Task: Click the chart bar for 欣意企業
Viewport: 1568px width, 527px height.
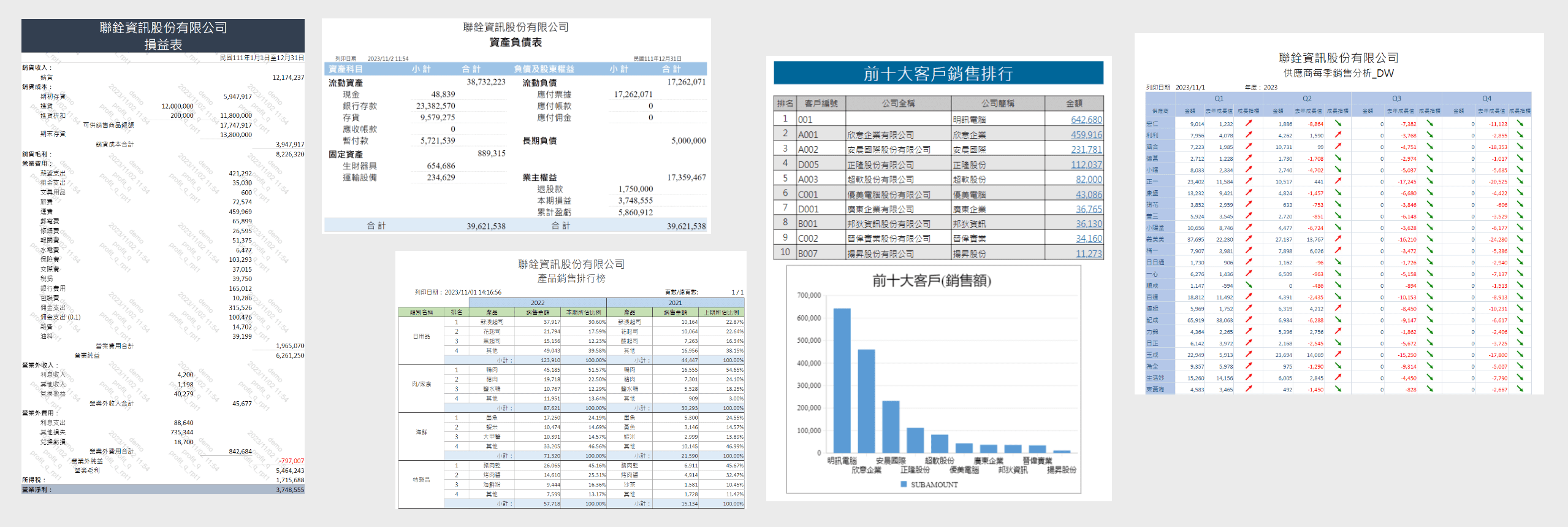Action: (866, 401)
